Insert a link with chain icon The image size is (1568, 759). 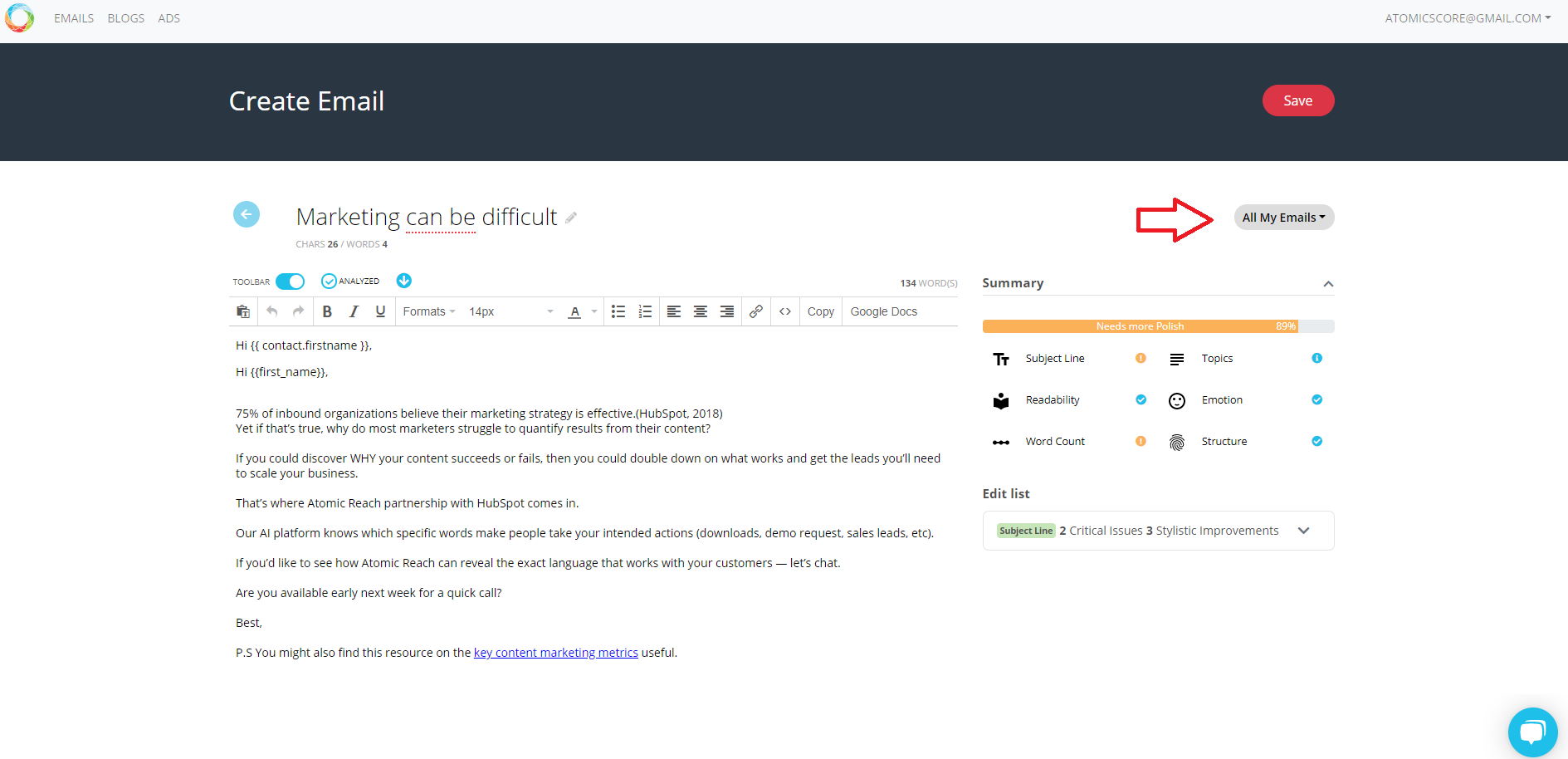pyautogui.click(x=756, y=311)
